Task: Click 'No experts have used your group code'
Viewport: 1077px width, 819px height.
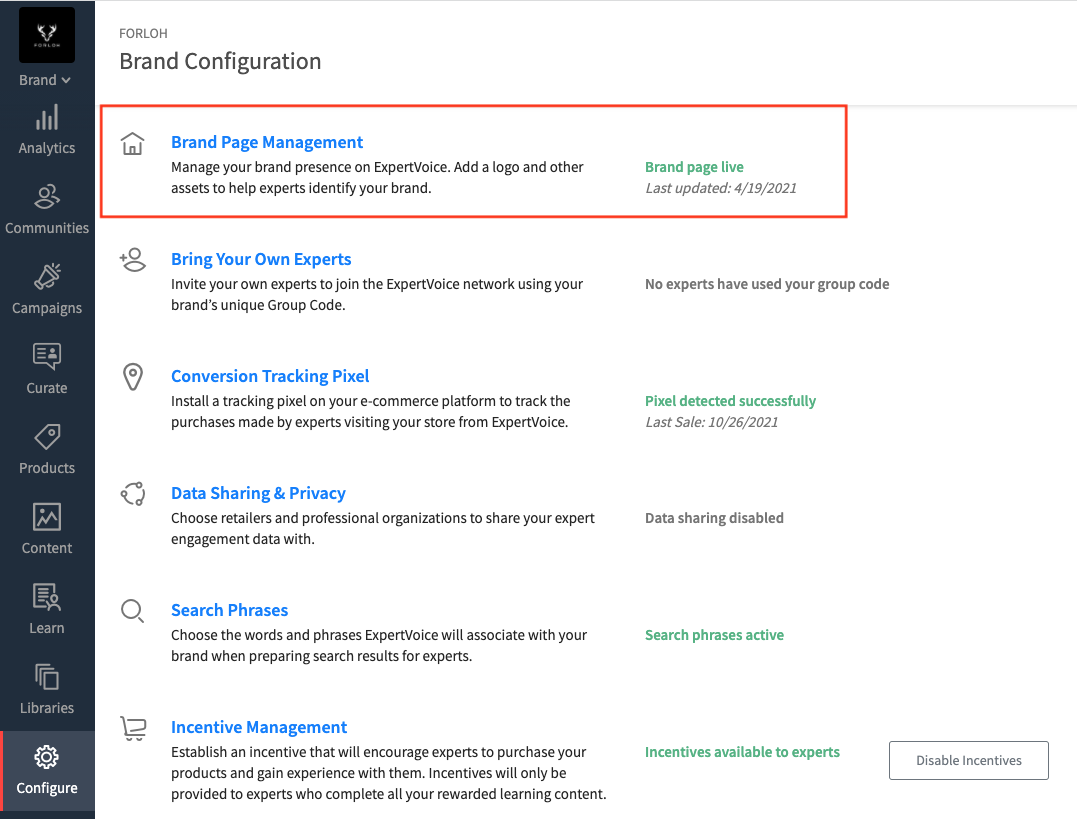Action: click(767, 284)
